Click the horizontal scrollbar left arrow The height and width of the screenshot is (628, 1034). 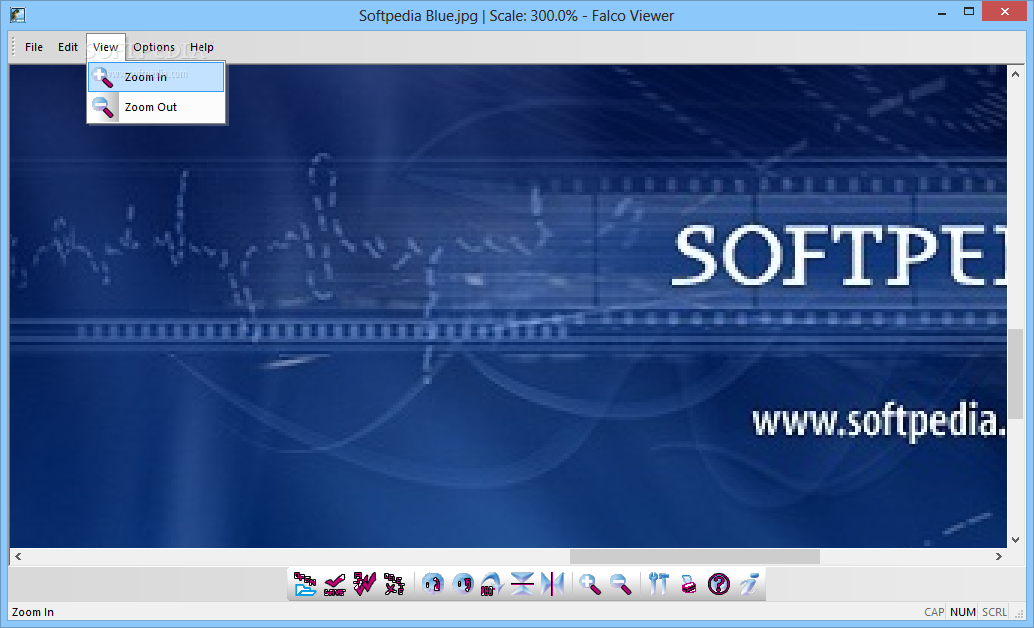point(18,556)
